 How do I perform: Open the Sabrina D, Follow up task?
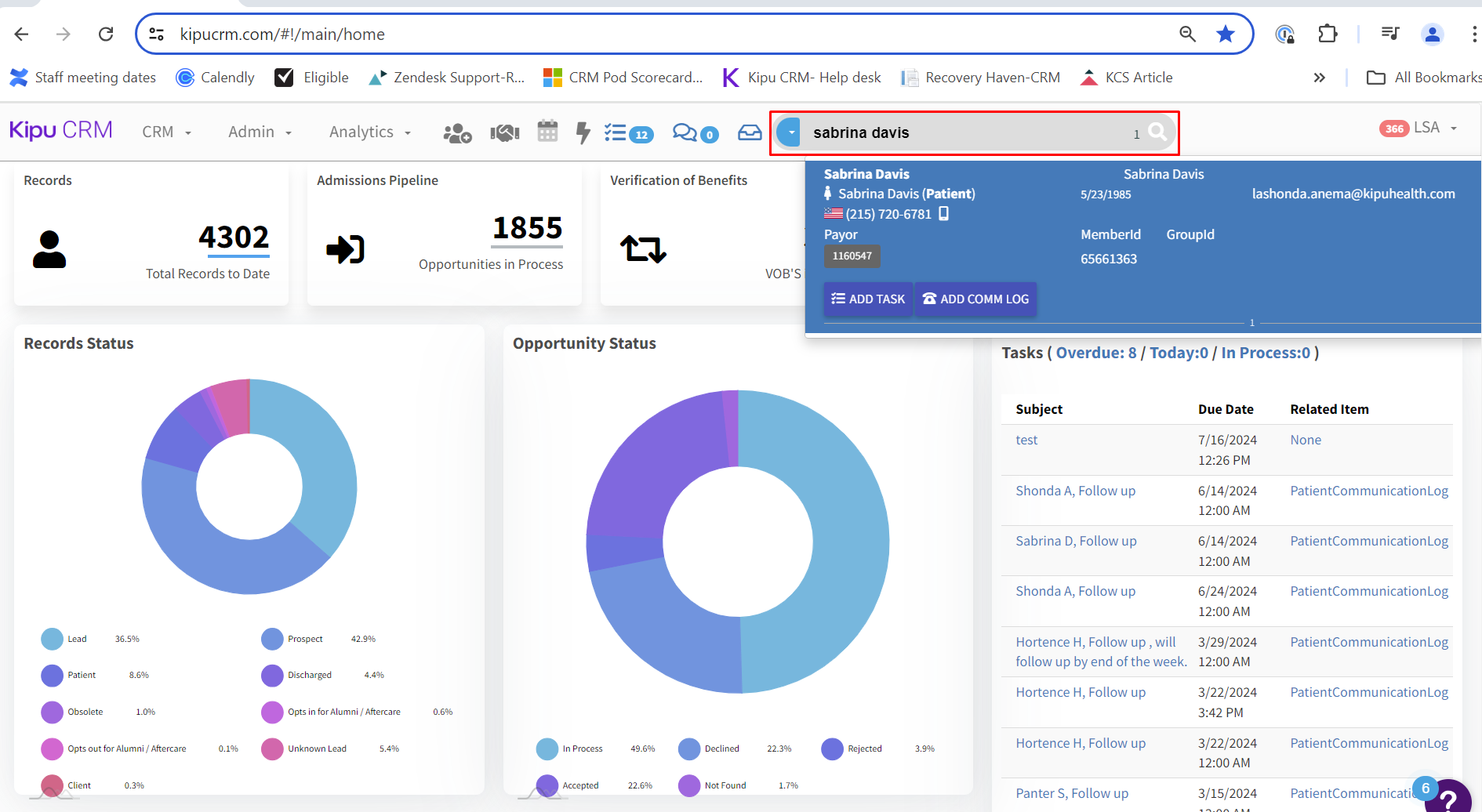pyautogui.click(x=1076, y=541)
